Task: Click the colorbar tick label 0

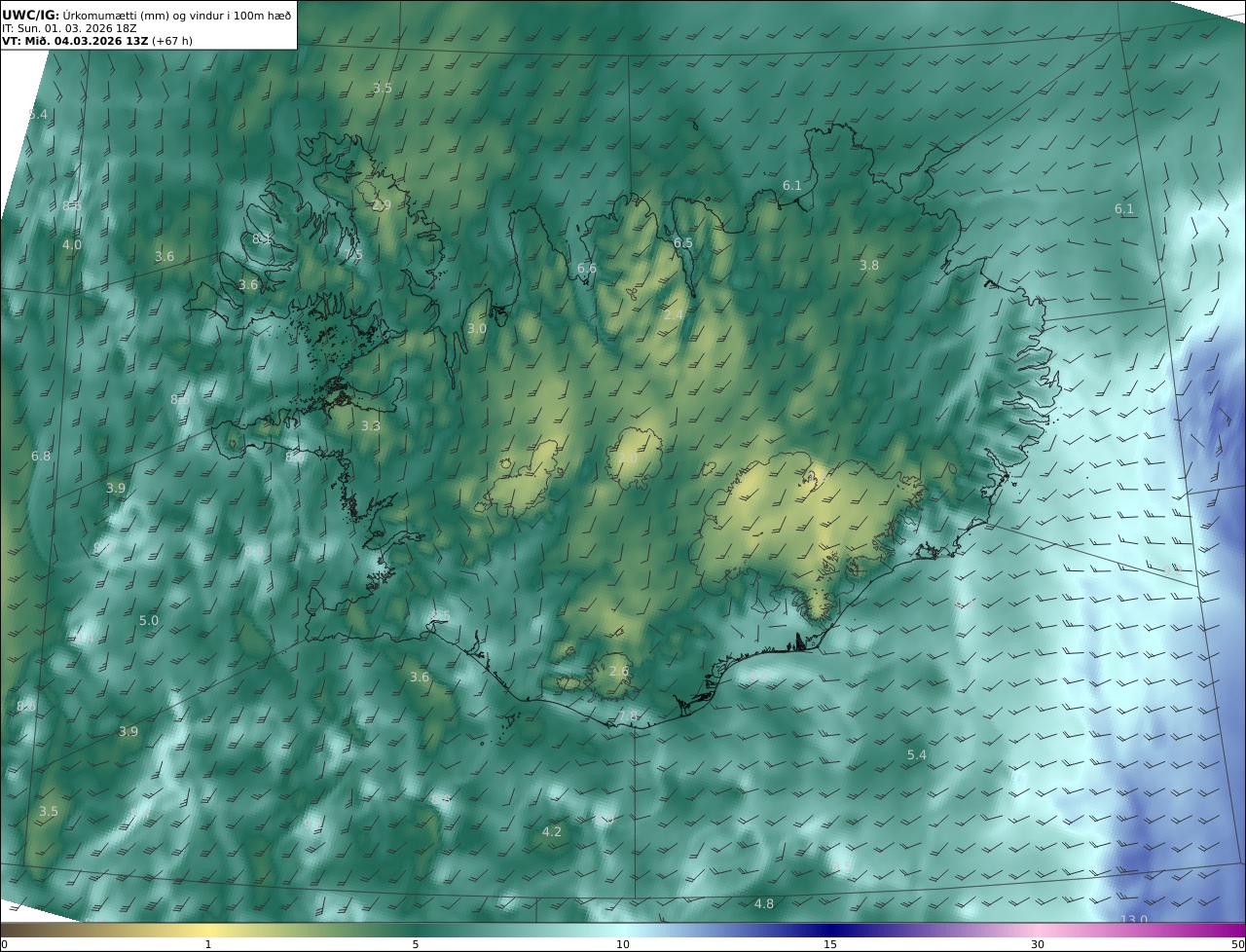Action: pos(4,944)
